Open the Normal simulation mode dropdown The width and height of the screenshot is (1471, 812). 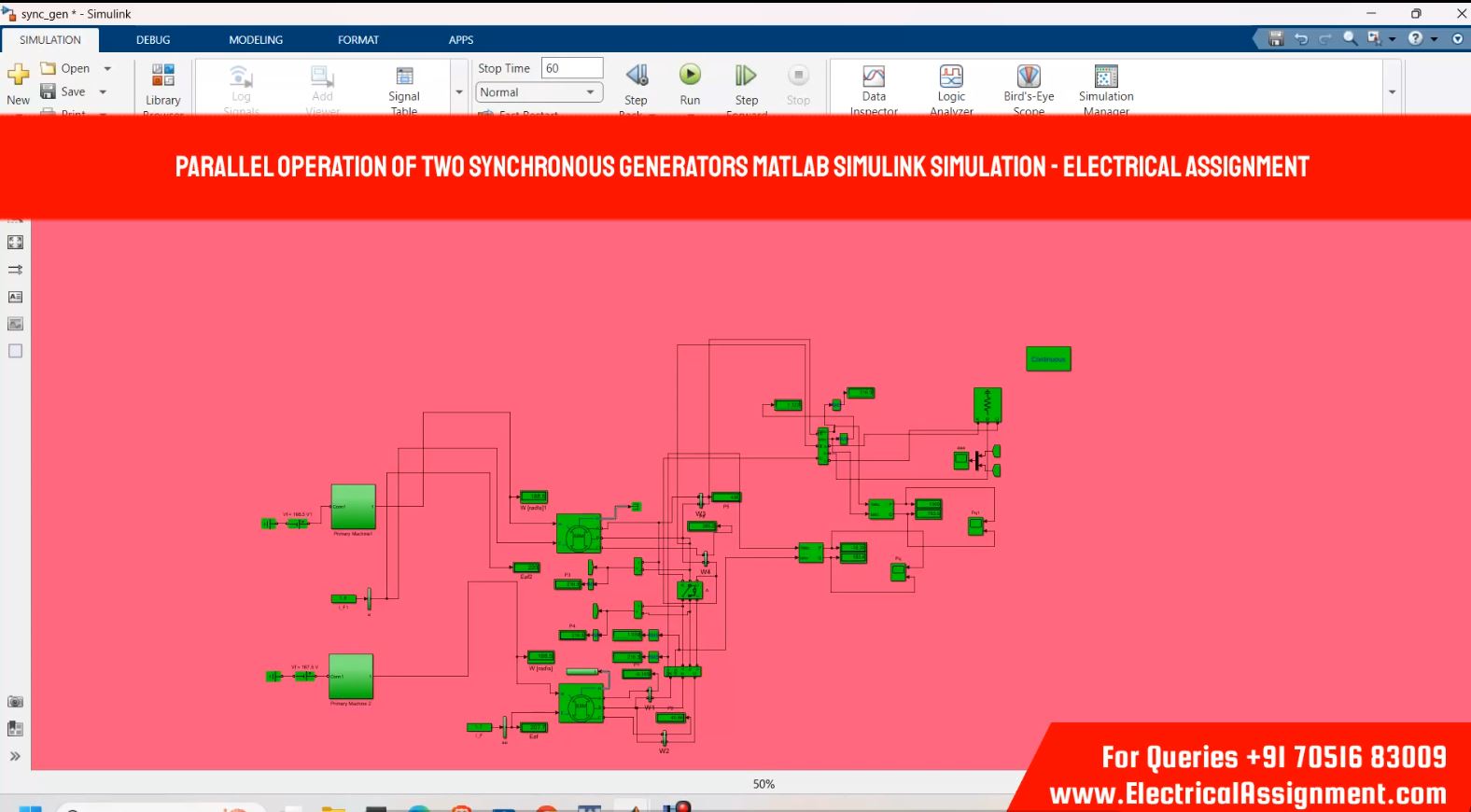539,92
